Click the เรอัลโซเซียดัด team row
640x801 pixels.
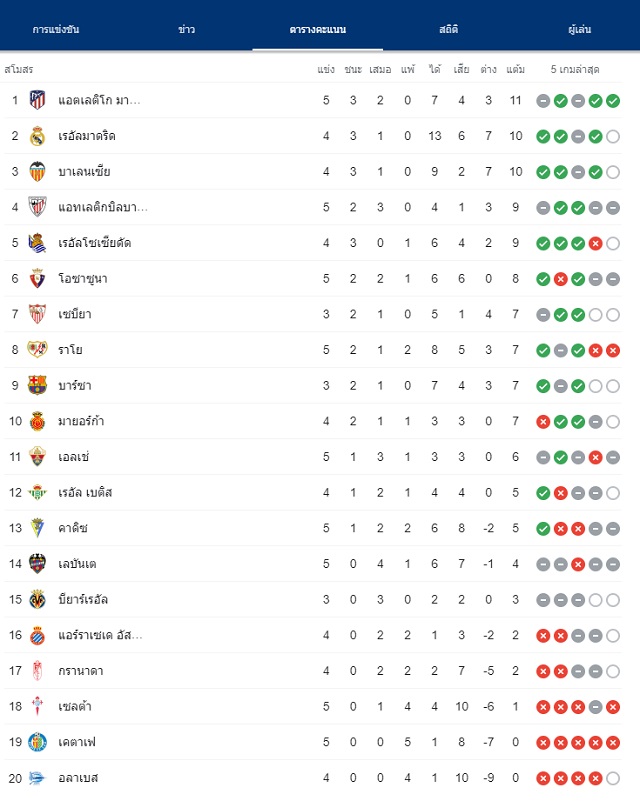pos(313,243)
